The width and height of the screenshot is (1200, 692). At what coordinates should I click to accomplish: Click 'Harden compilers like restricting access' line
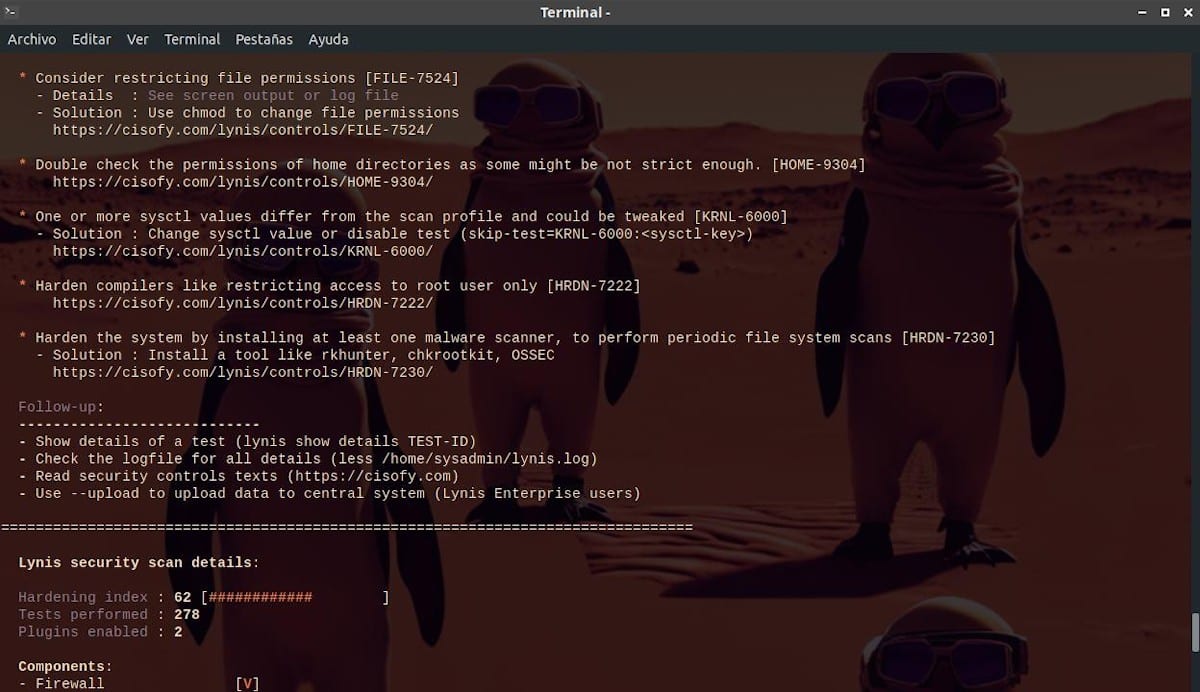coord(330,285)
